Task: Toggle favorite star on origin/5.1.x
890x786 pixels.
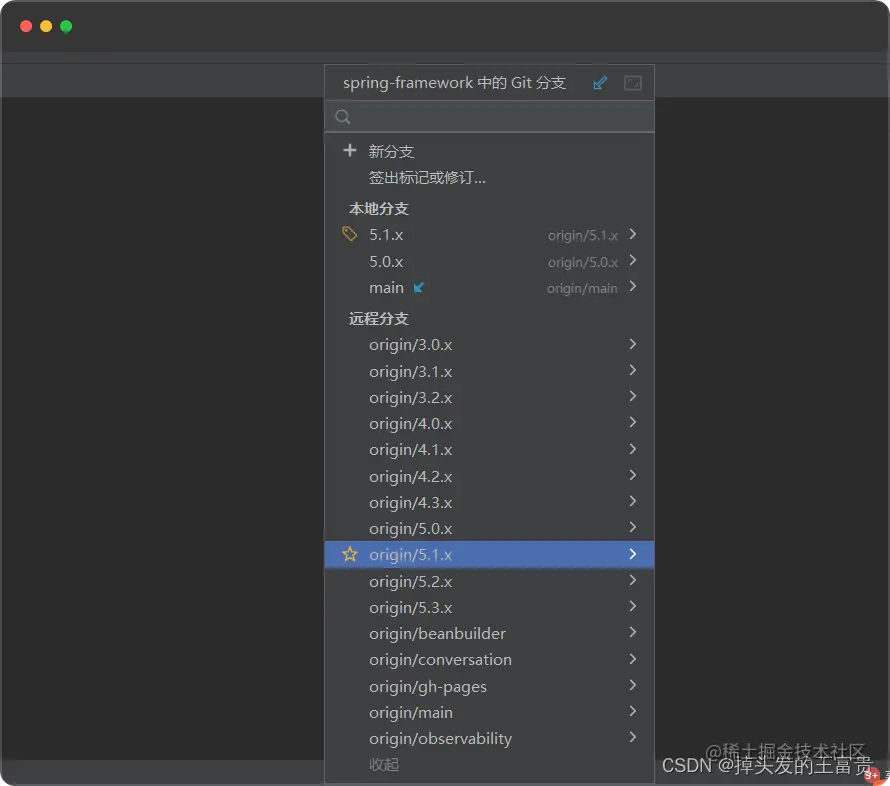Action: tap(350, 554)
